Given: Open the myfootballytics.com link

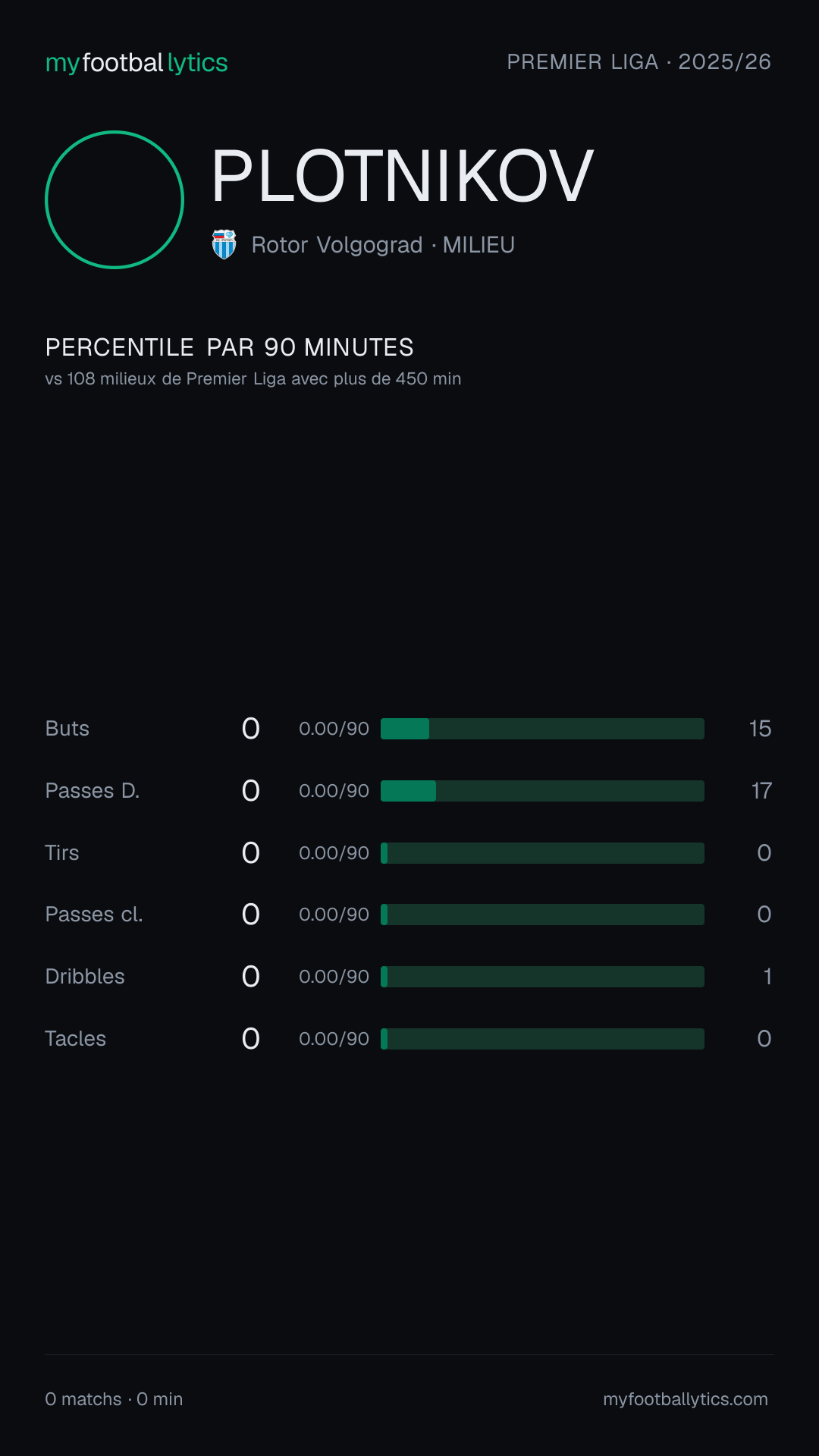Looking at the screenshot, I should click(686, 1399).
